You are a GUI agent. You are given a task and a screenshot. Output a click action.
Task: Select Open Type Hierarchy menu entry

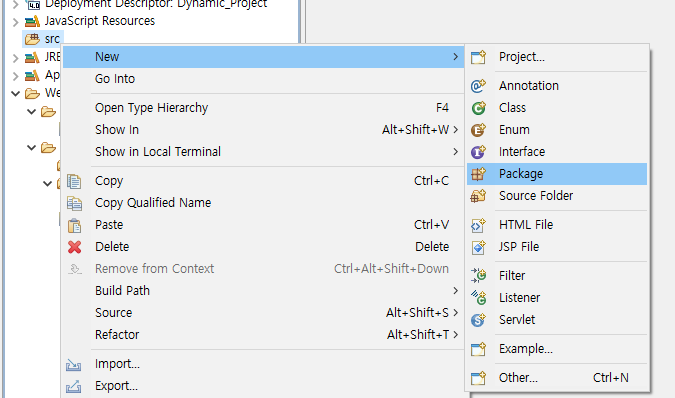(x=263, y=108)
